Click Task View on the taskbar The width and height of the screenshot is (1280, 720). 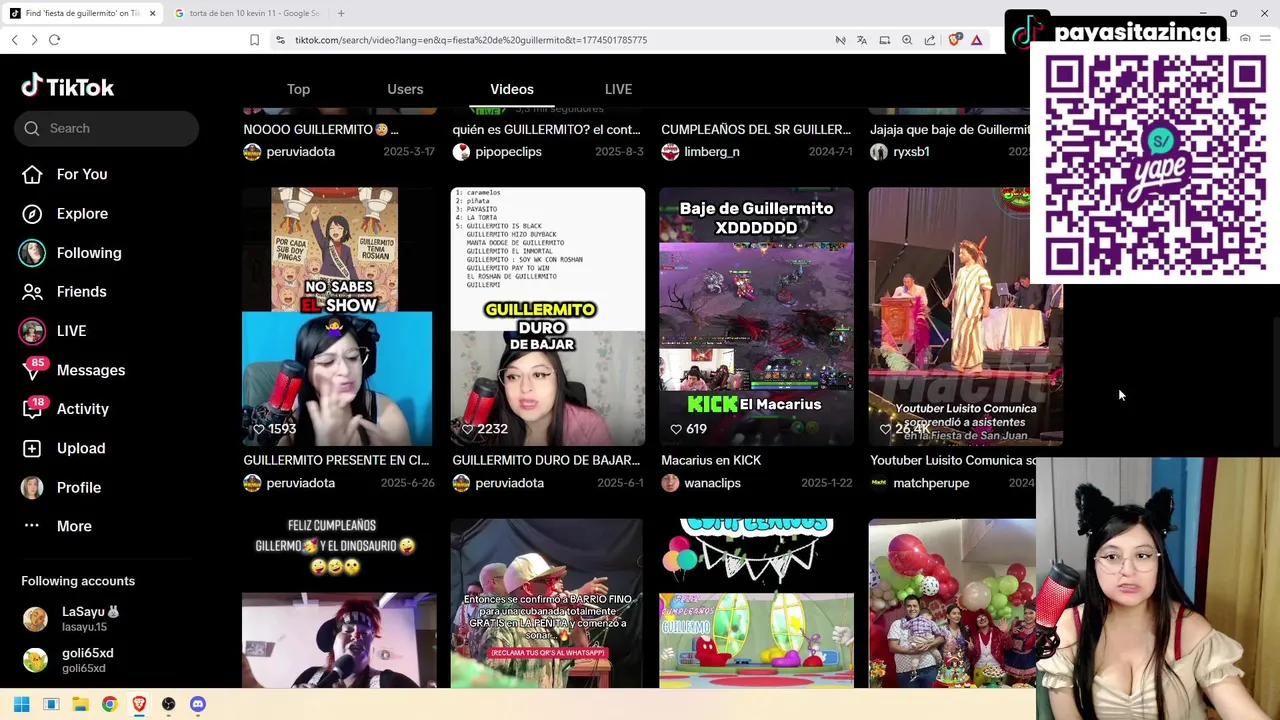pos(51,704)
